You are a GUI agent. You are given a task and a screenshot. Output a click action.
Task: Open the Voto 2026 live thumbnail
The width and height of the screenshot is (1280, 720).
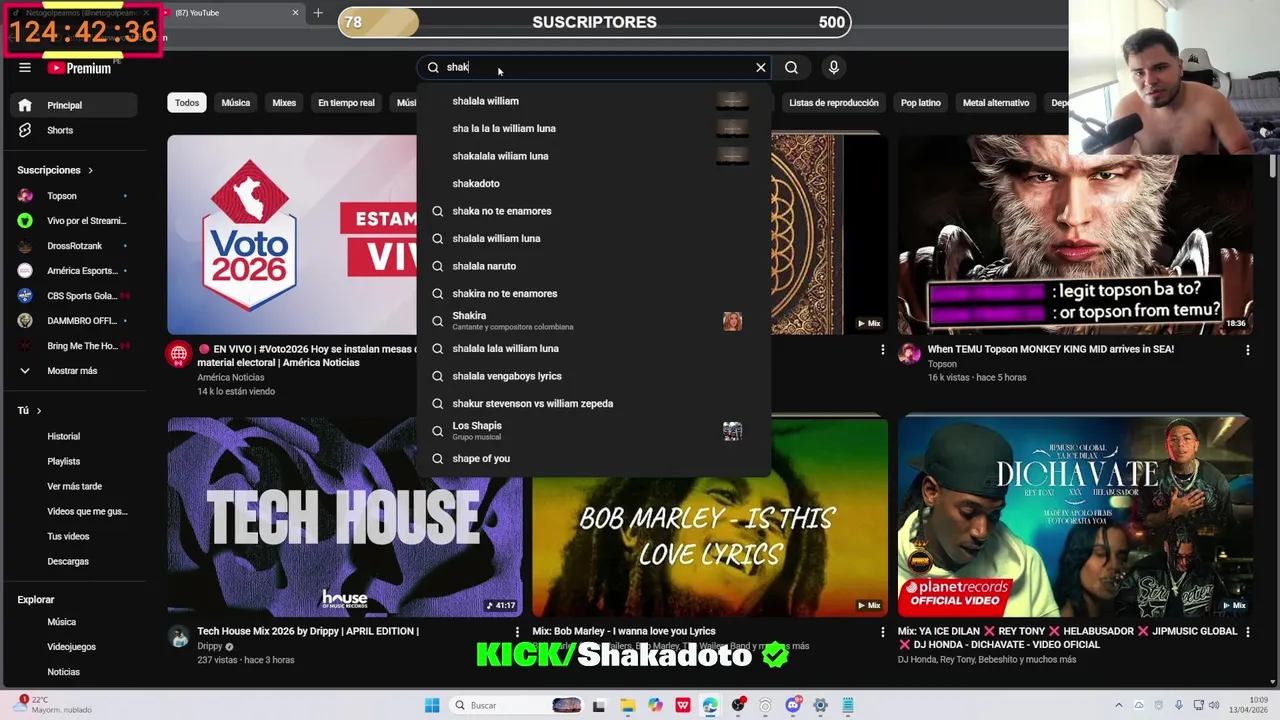click(292, 234)
